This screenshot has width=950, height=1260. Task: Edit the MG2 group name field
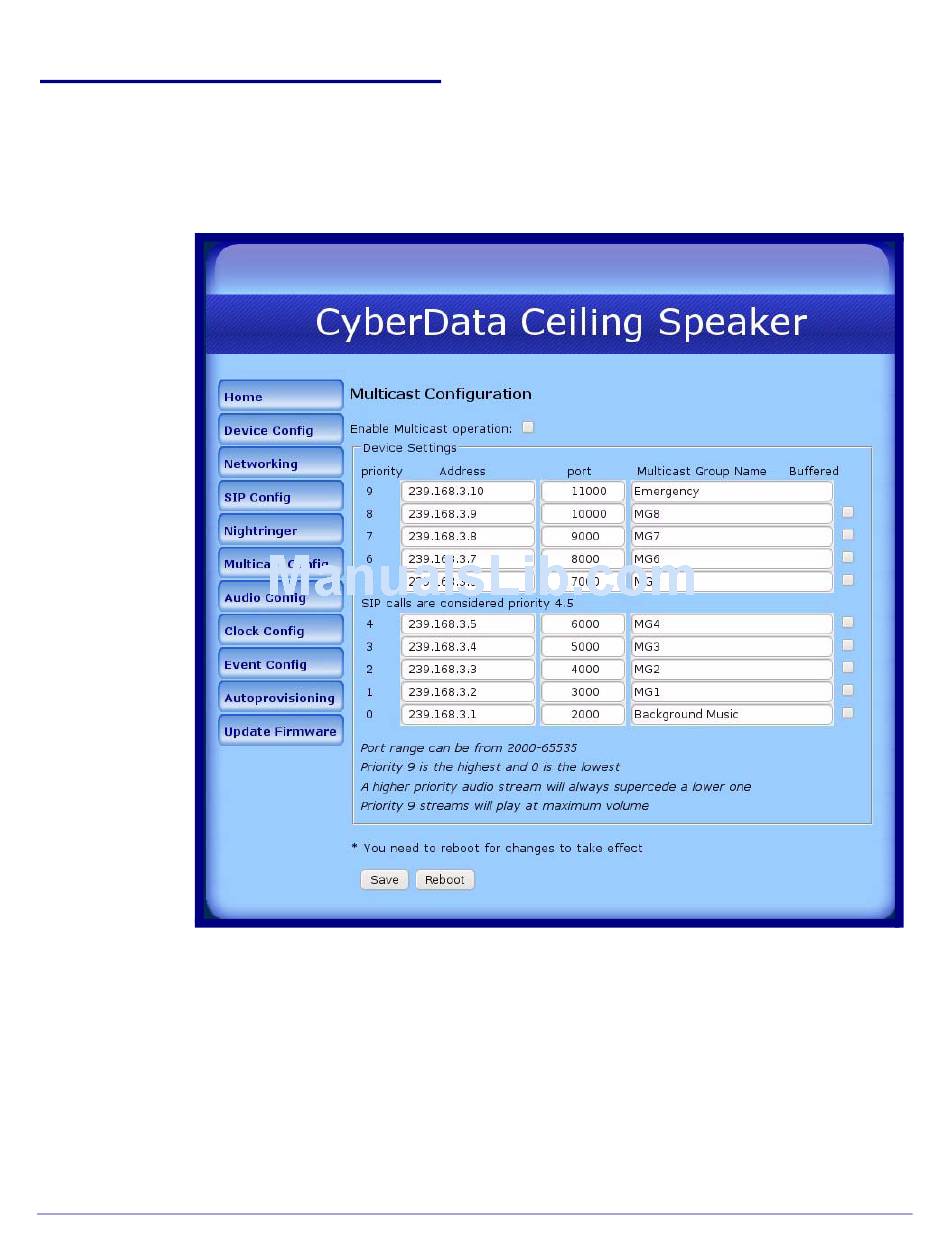point(732,669)
